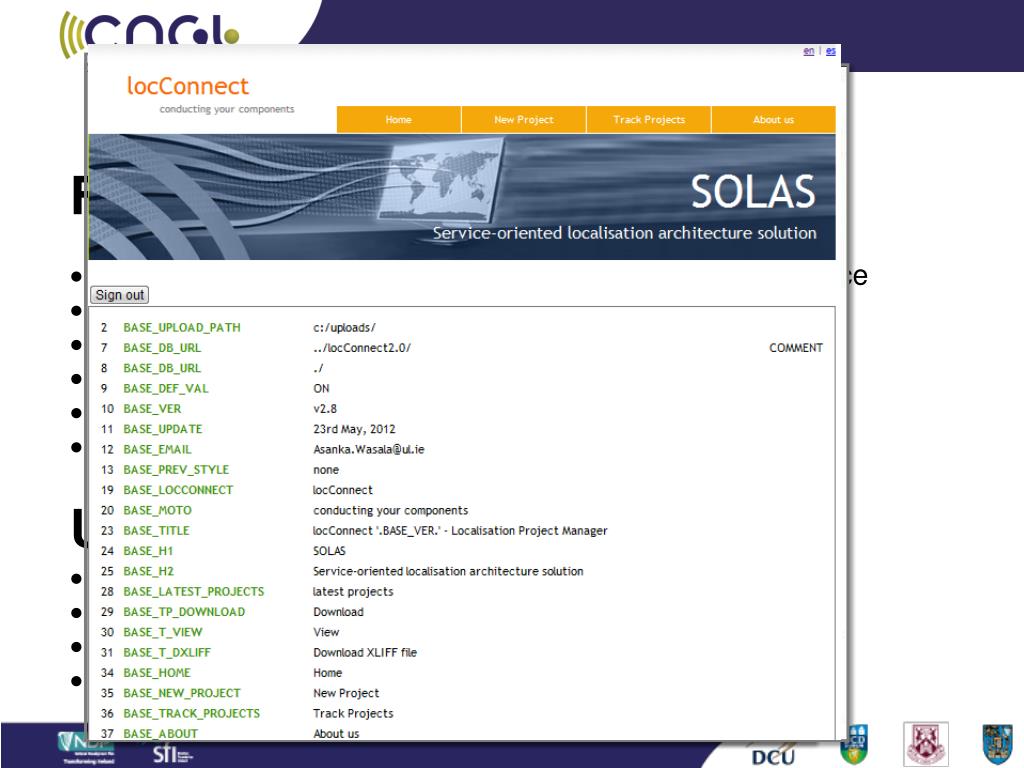Image resolution: width=1024 pixels, height=768 pixels.
Task: Click the red university crest in the footer
Action: pyautogui.click(x=925, y=744)
